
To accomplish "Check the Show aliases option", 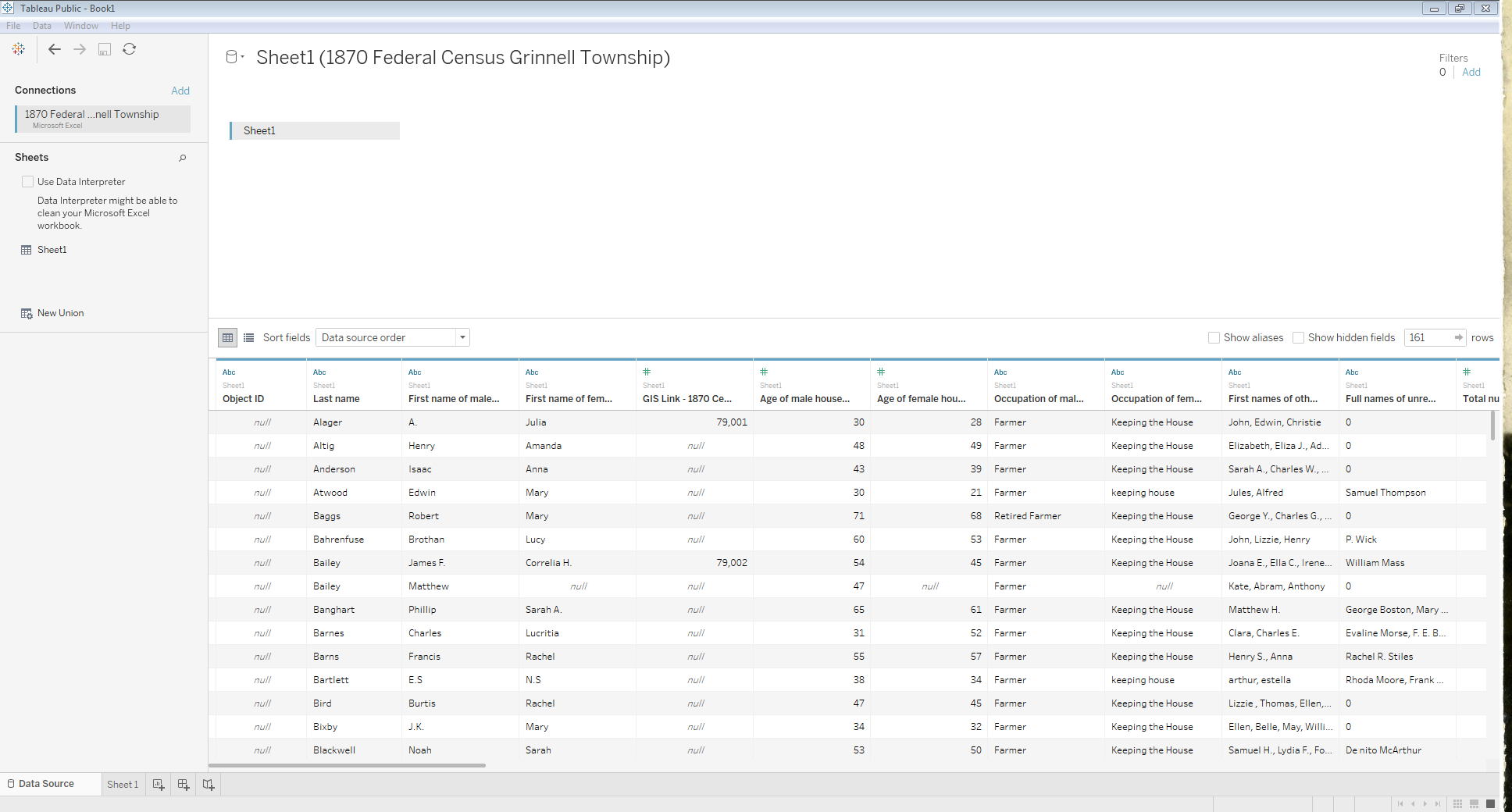I will pos(1214,337).
